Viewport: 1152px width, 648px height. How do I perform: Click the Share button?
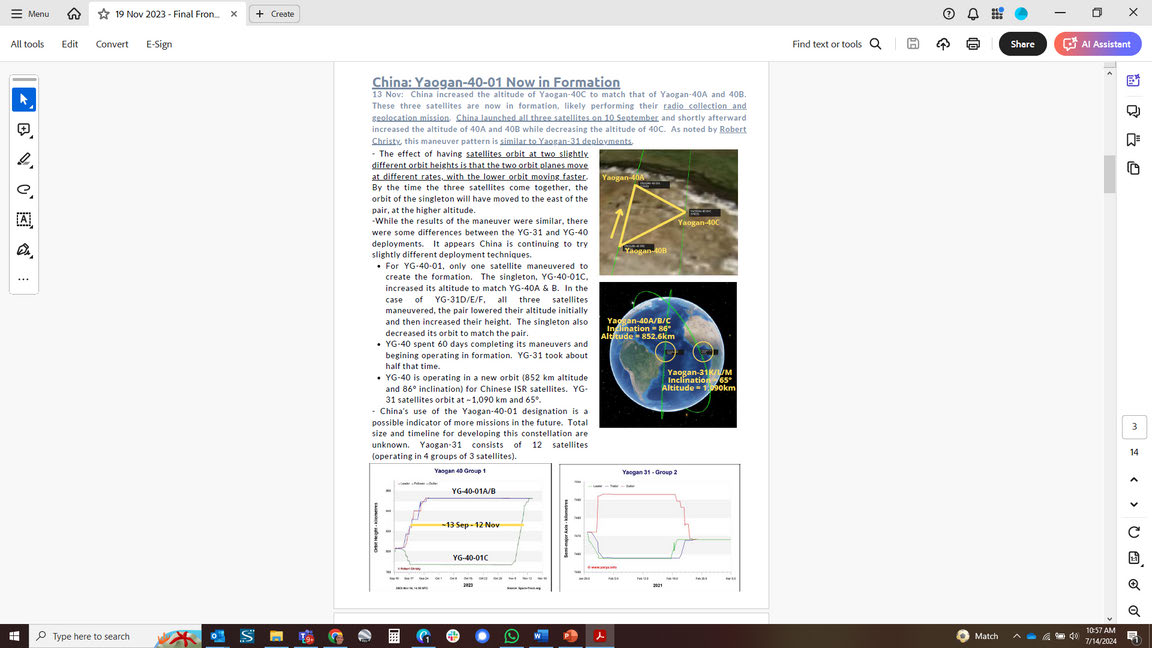pyautogui.click(x=1022, y=44)
